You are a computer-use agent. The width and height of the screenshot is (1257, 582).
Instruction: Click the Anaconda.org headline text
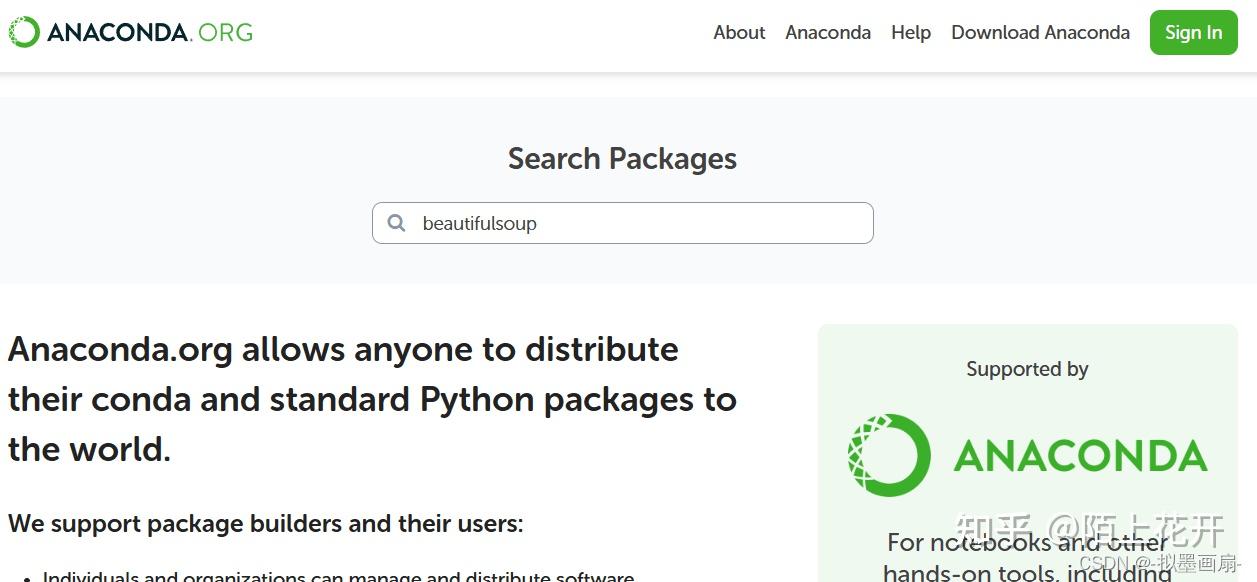point(370,398)
